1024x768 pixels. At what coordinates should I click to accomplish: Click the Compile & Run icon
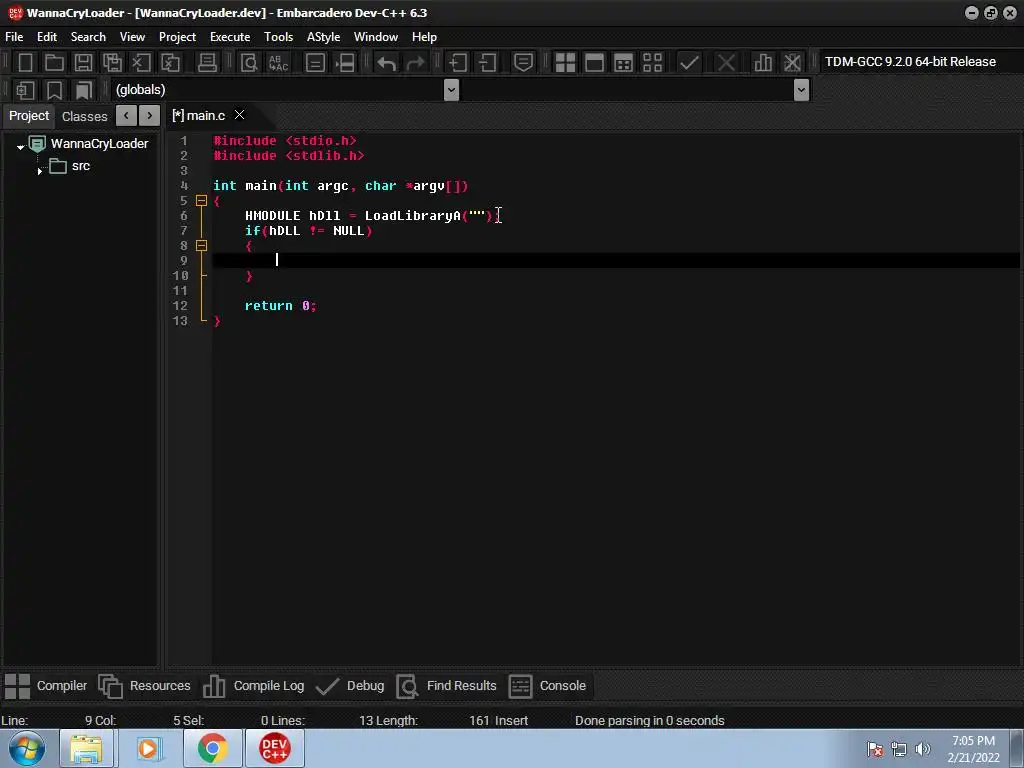624,63
